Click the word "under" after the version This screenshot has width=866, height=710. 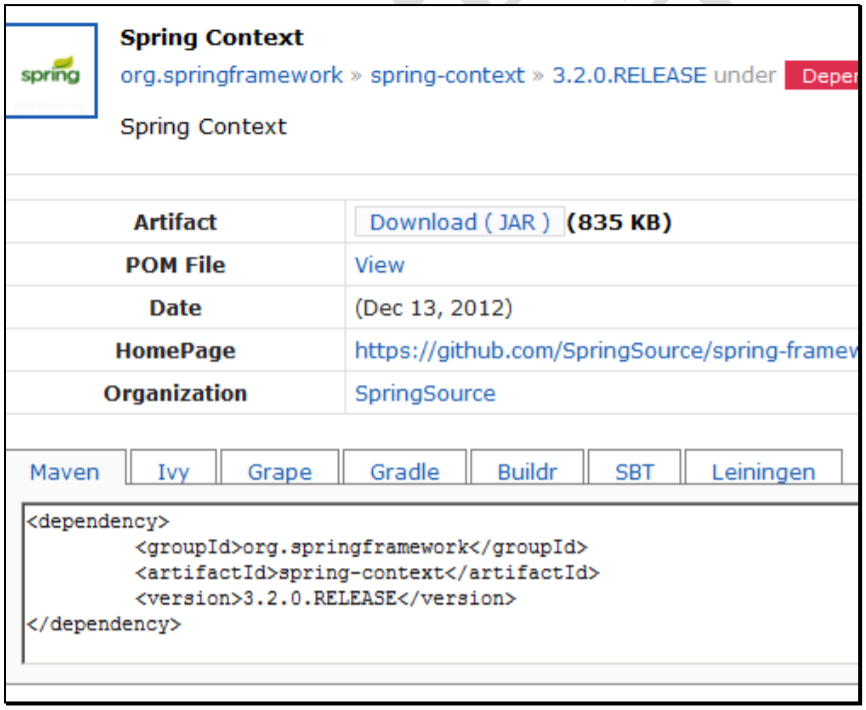tap(744, 76)
